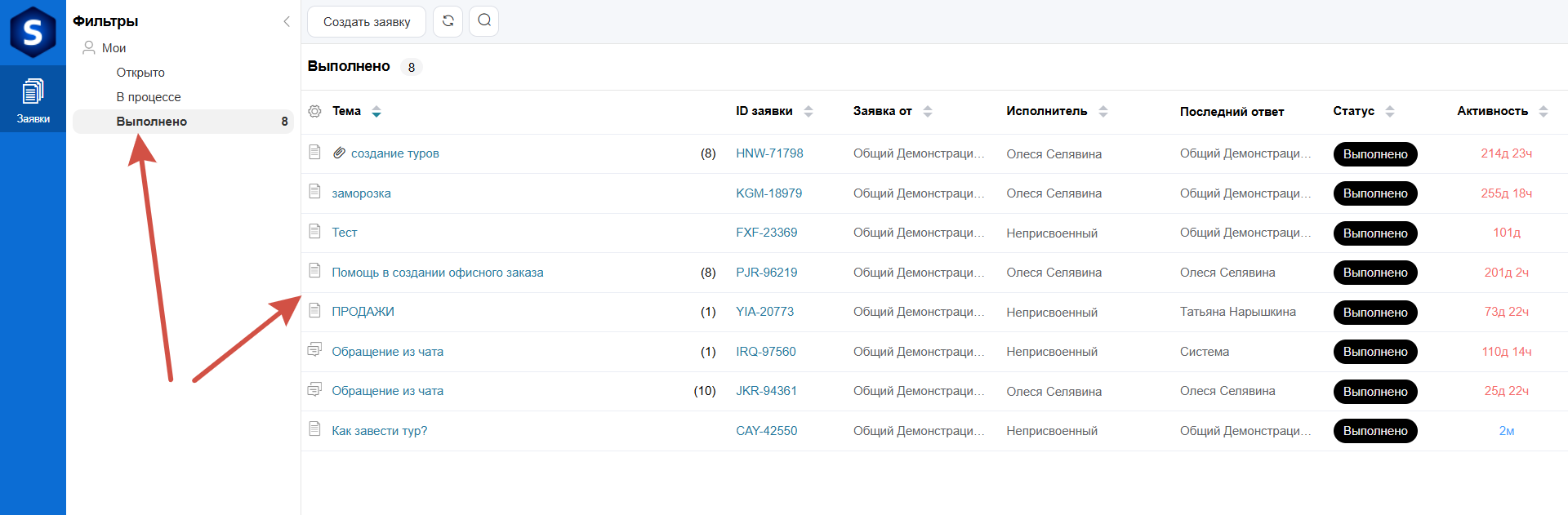The height and width of the screenshot is (515, 1568).
Task: Click the Последний ответ column header
Action: tap(1232, 112)
